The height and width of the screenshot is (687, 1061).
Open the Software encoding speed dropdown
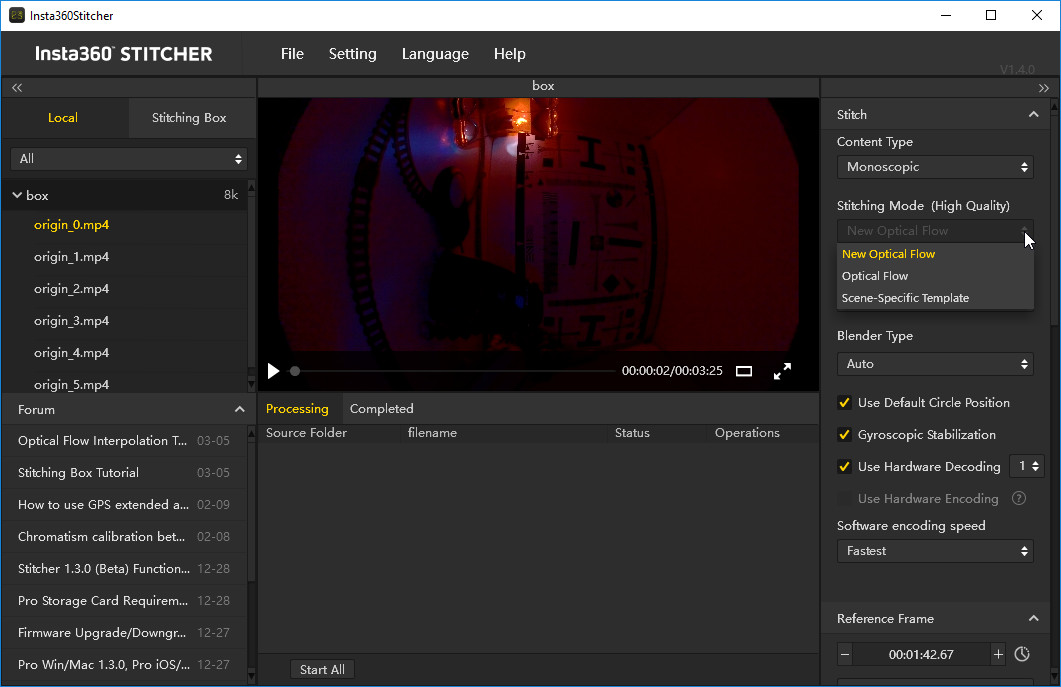(x=934, y=551)
